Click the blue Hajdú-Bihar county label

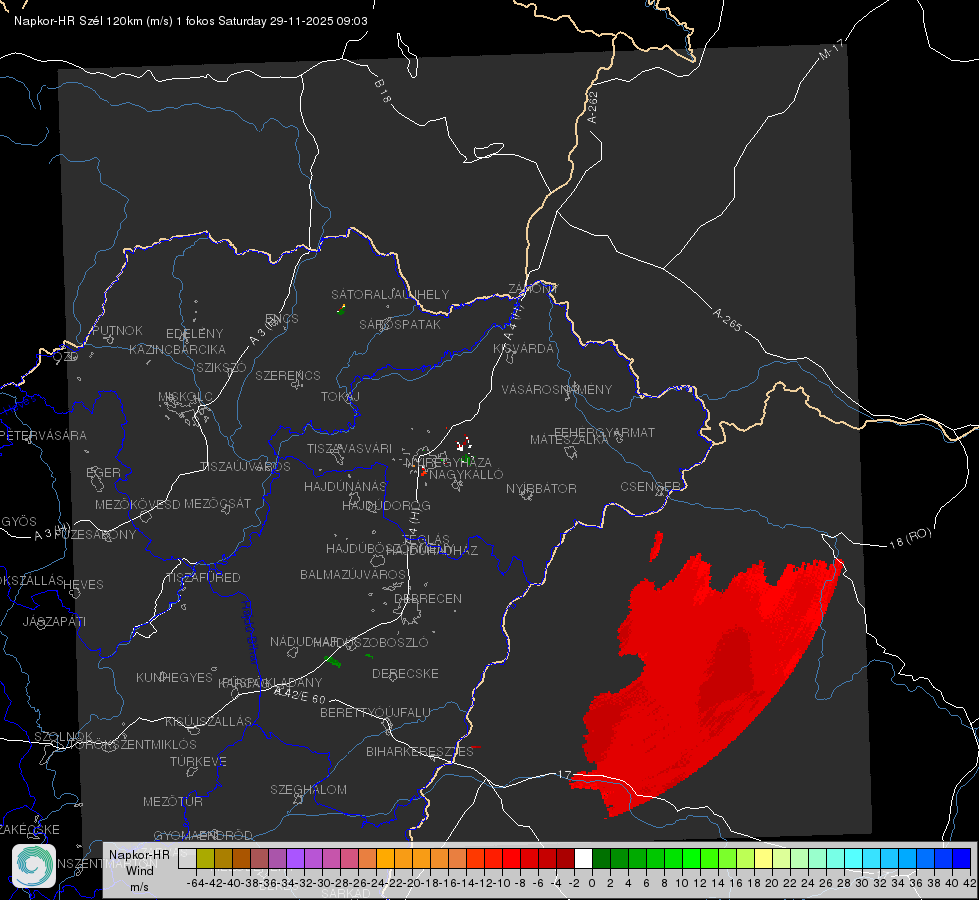[x=250, y=633]
